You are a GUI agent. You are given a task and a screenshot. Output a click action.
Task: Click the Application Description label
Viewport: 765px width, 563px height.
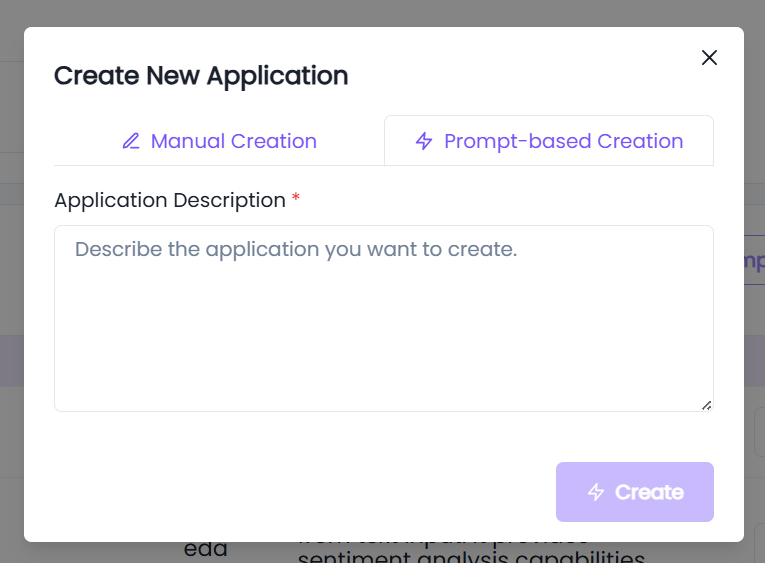170,200
